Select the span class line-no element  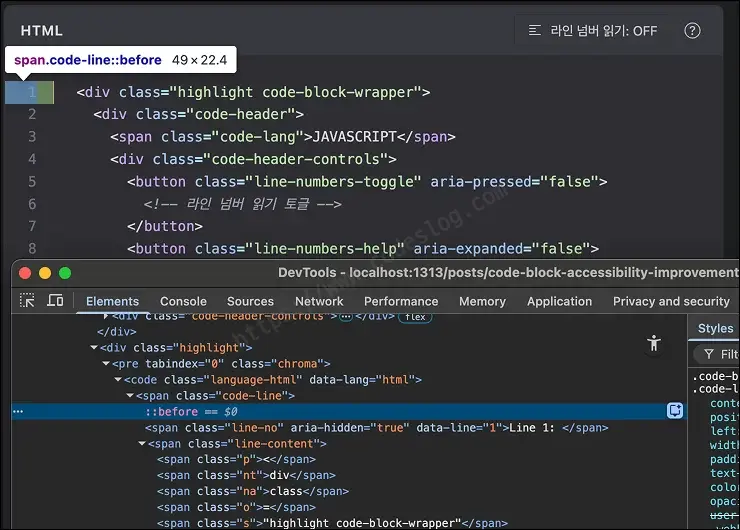point(376,428)
